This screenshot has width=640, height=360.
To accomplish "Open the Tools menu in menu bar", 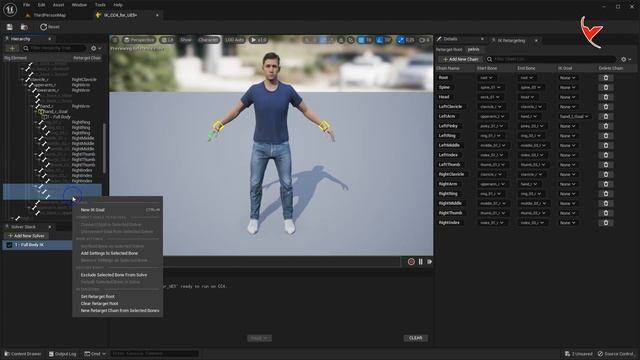I will click(x=100, y=5).
